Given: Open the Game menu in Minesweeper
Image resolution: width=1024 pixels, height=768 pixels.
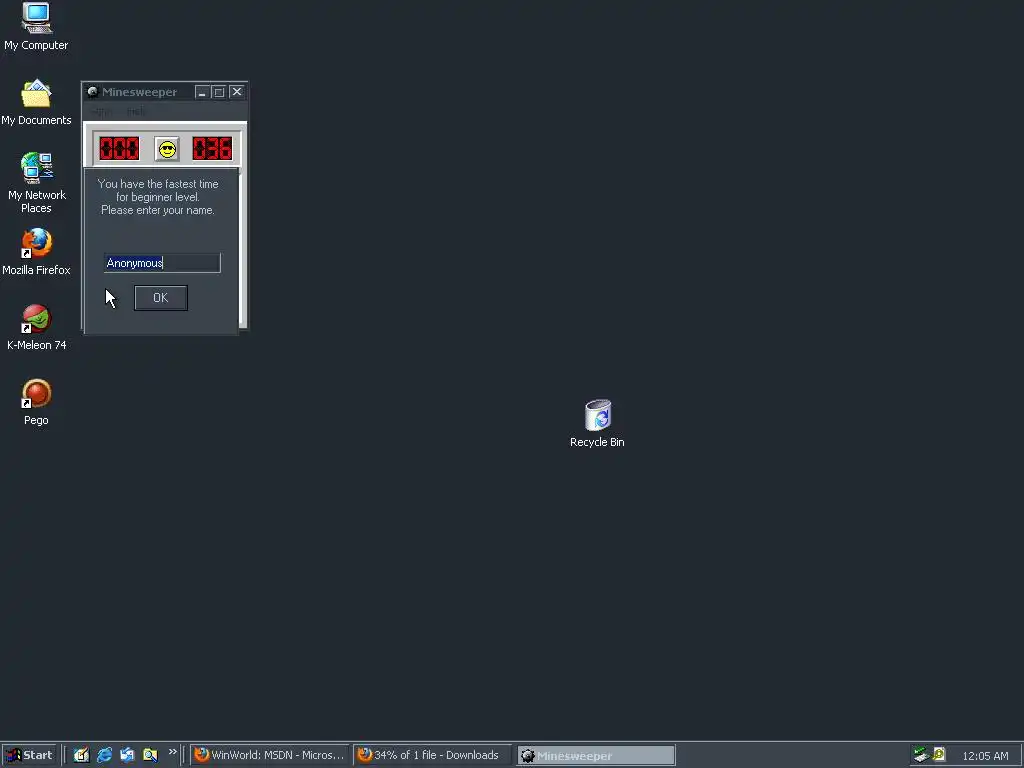Looking at the screenshot, I should 101,112.
